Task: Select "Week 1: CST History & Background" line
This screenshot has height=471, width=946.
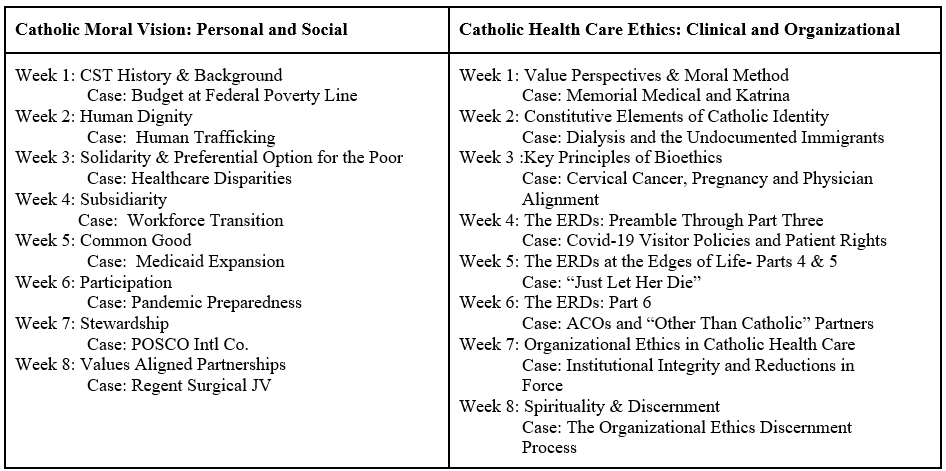Action: pyautogui.click(x=149, y=75)
